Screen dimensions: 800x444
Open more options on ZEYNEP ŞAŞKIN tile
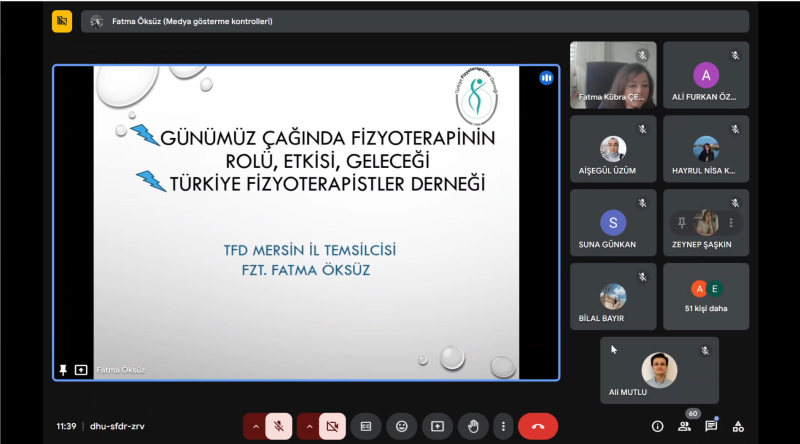tap(731, 223)
